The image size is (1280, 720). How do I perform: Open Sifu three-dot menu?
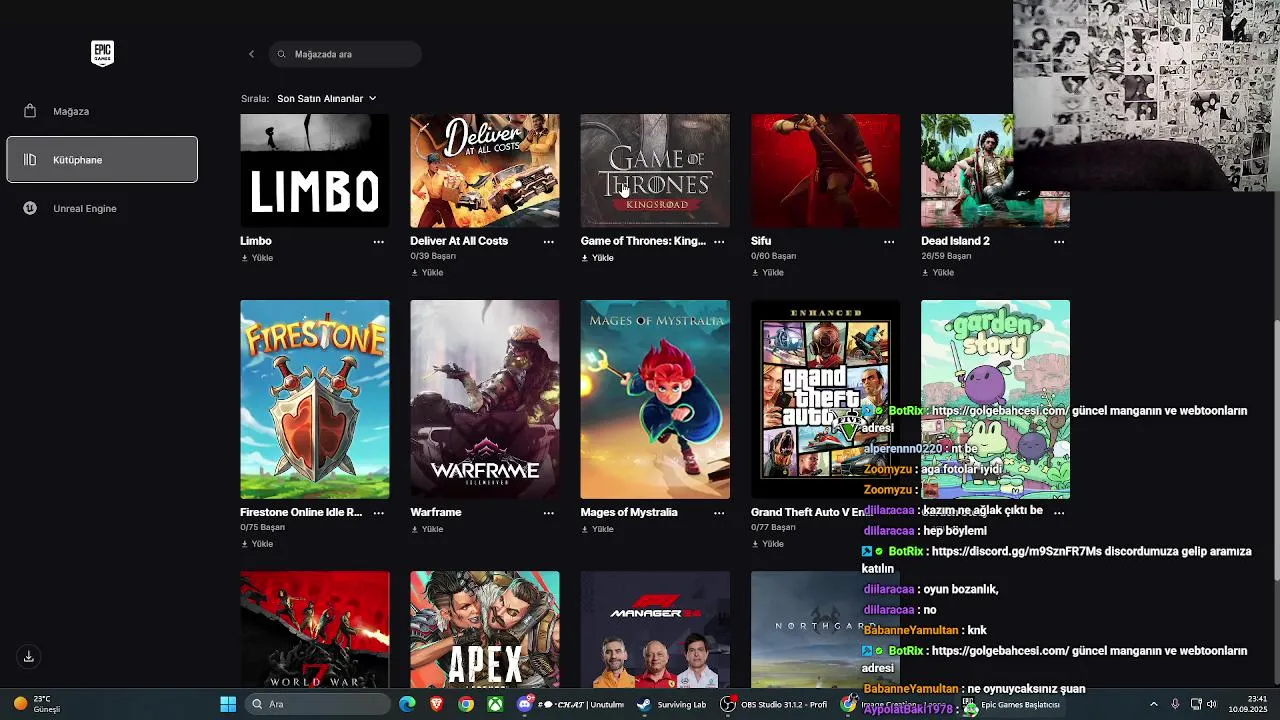(x=889, y=242)
